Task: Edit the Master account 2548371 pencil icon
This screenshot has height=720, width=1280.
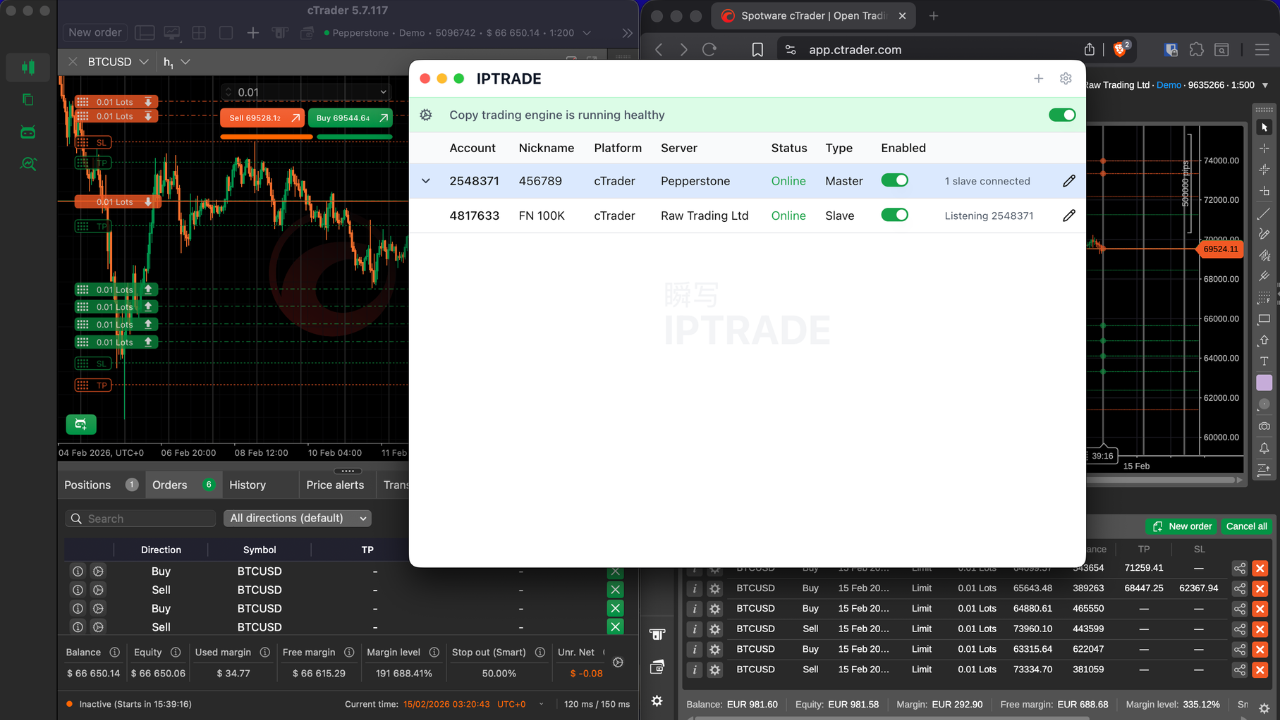Action: point(1069,181)
